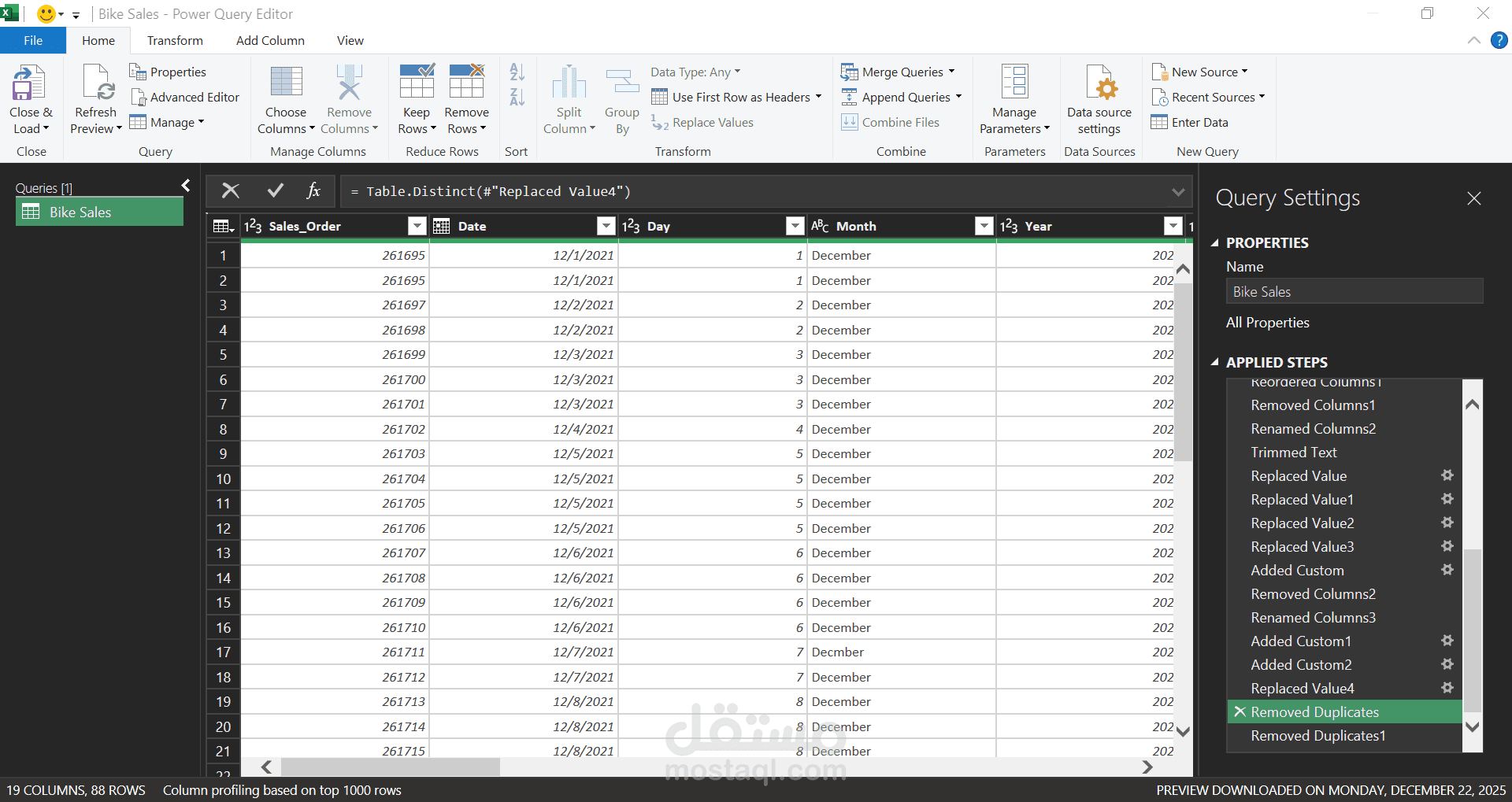Expand the formula bar with the chevron
This screenshot has height=802, width=1512.
pos(1178,191)
